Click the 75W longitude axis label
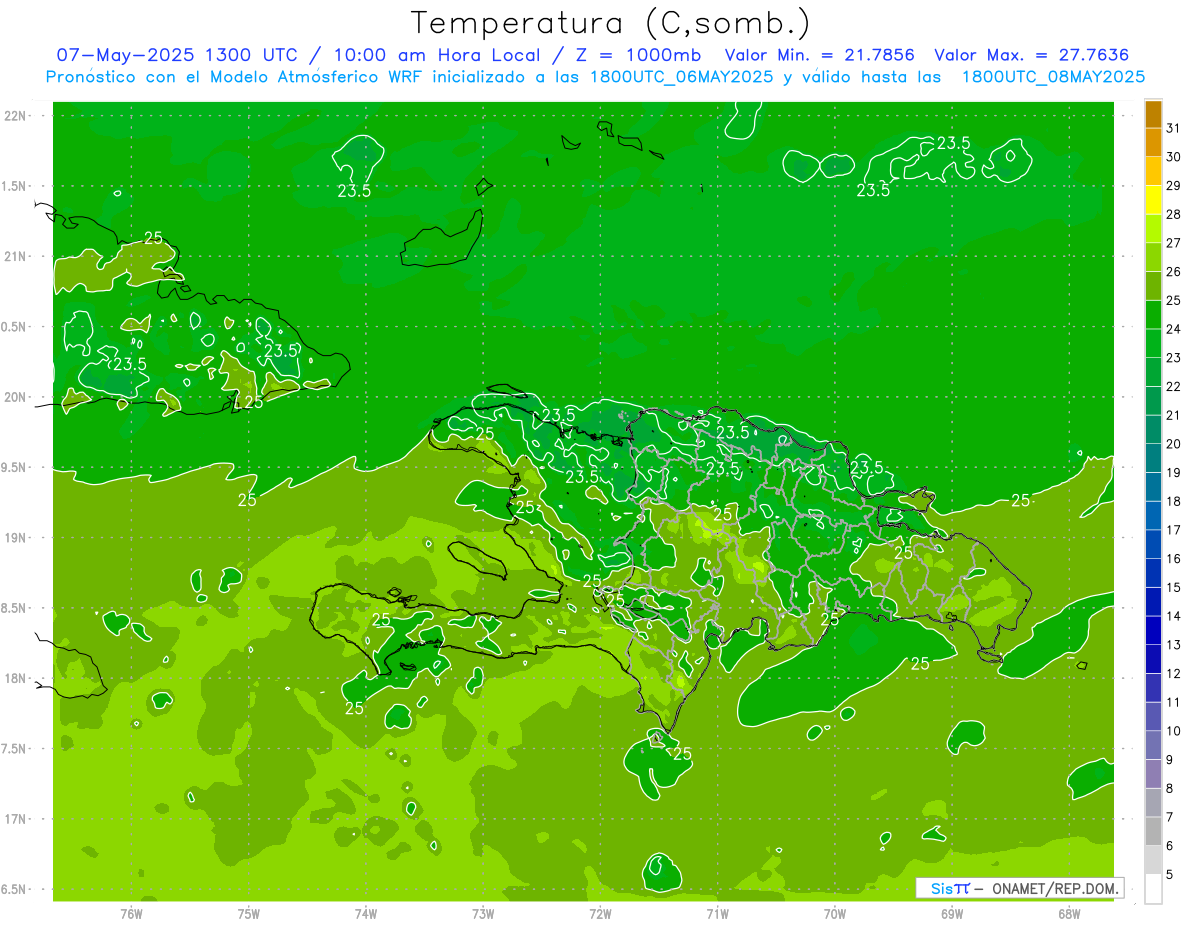Screen dimensions: 1200x927 [x=249, y=913]
